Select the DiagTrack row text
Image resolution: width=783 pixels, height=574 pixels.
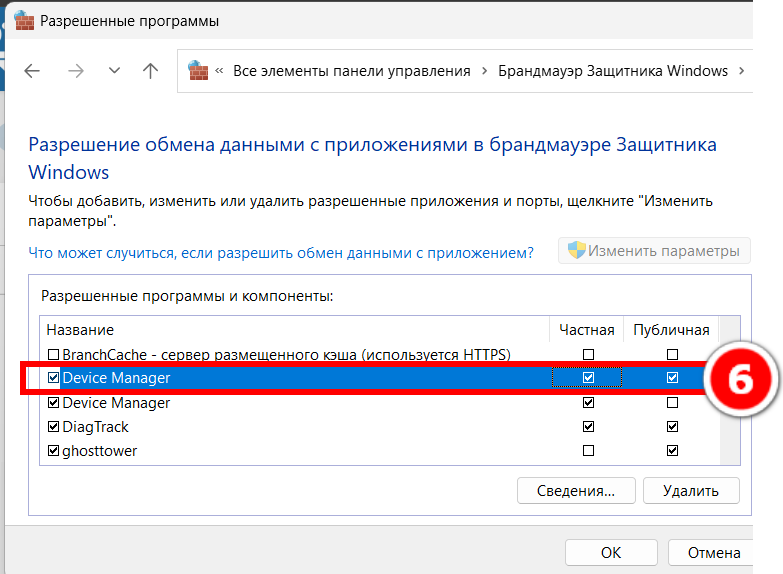click(95, 427)
